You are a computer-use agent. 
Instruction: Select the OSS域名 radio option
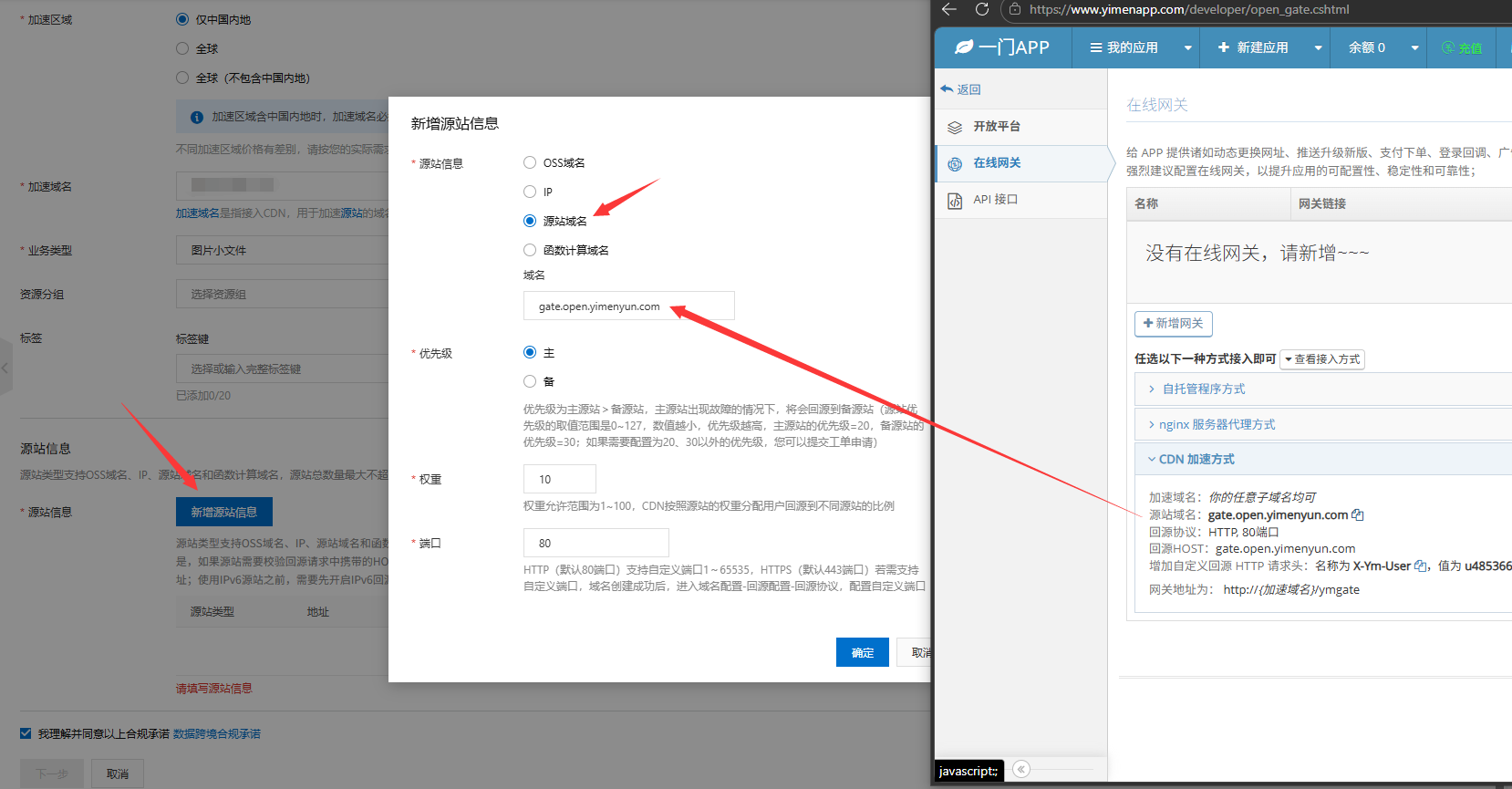(x=530, y=163)
